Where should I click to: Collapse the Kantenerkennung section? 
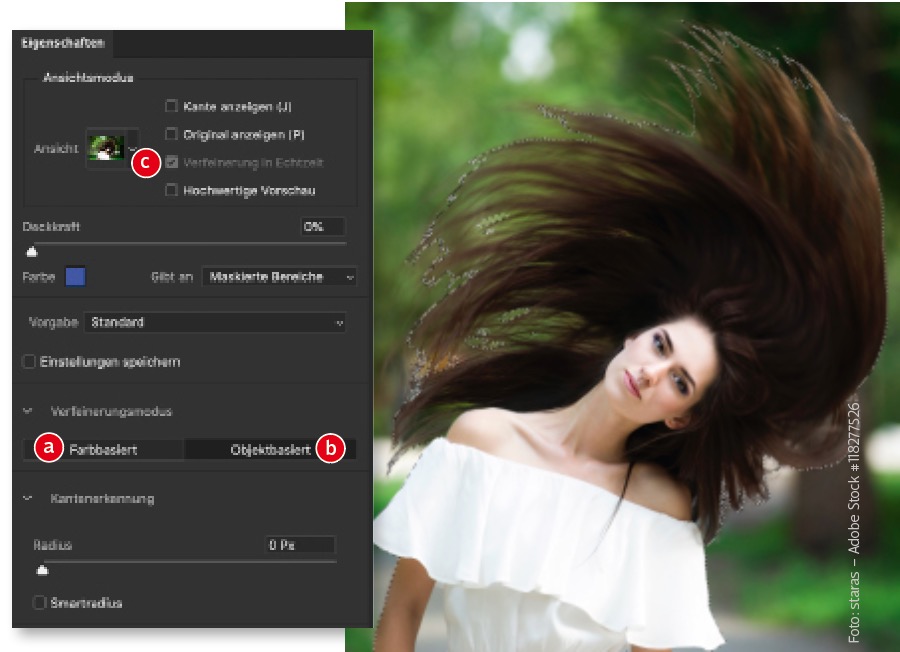28,498
